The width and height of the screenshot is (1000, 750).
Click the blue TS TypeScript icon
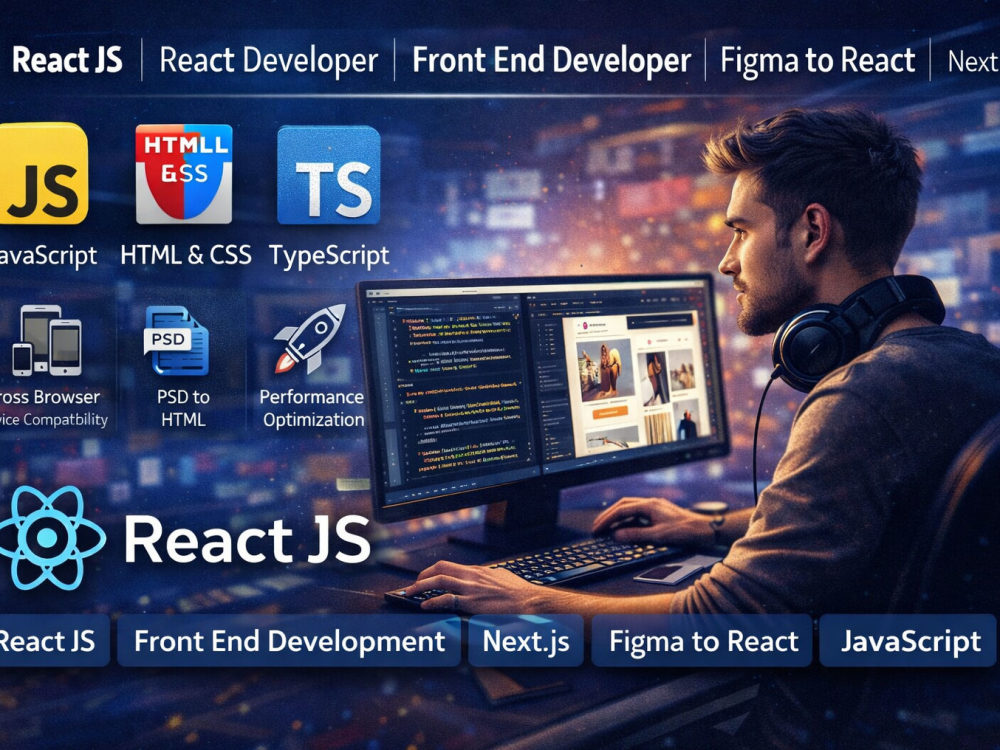click(x=328, y=175)
